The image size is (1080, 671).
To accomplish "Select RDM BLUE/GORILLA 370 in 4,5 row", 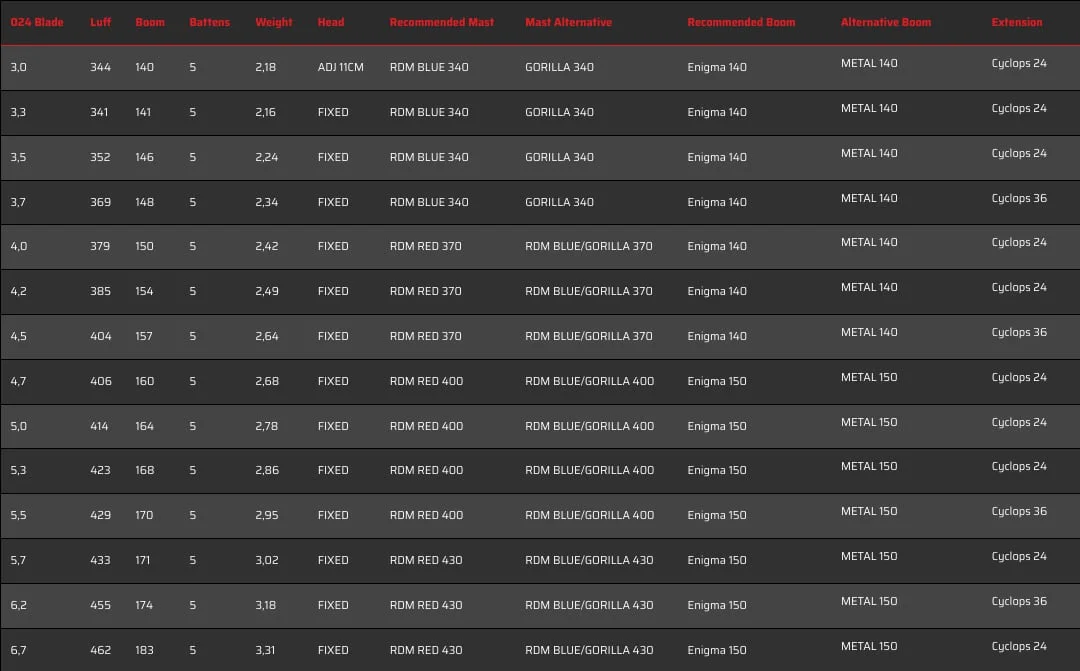I will pyautogui.click(x=589, y=336).
